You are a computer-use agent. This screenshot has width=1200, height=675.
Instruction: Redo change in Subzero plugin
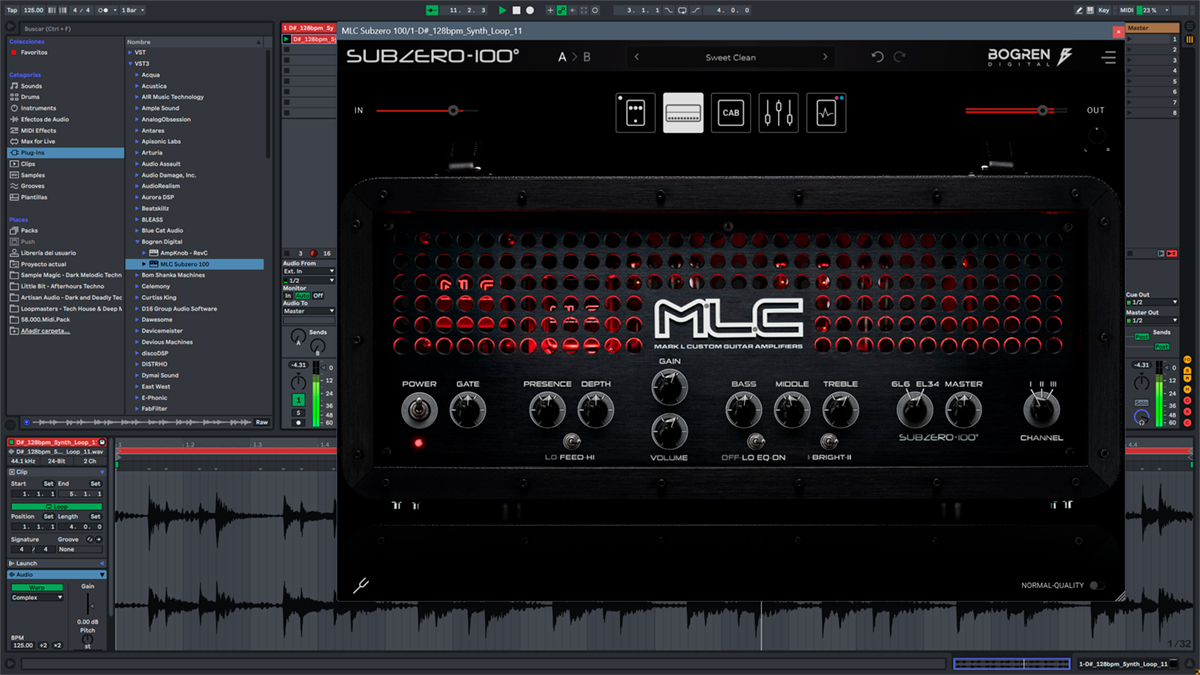point(900,57)
